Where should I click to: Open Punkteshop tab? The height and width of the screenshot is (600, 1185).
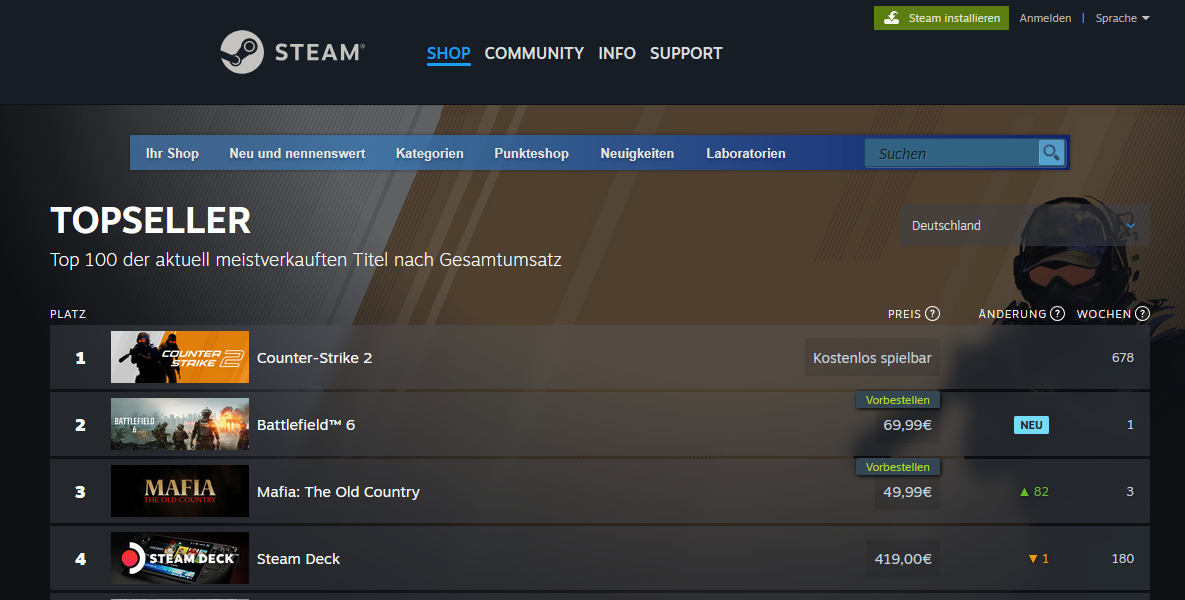point(531,153)
